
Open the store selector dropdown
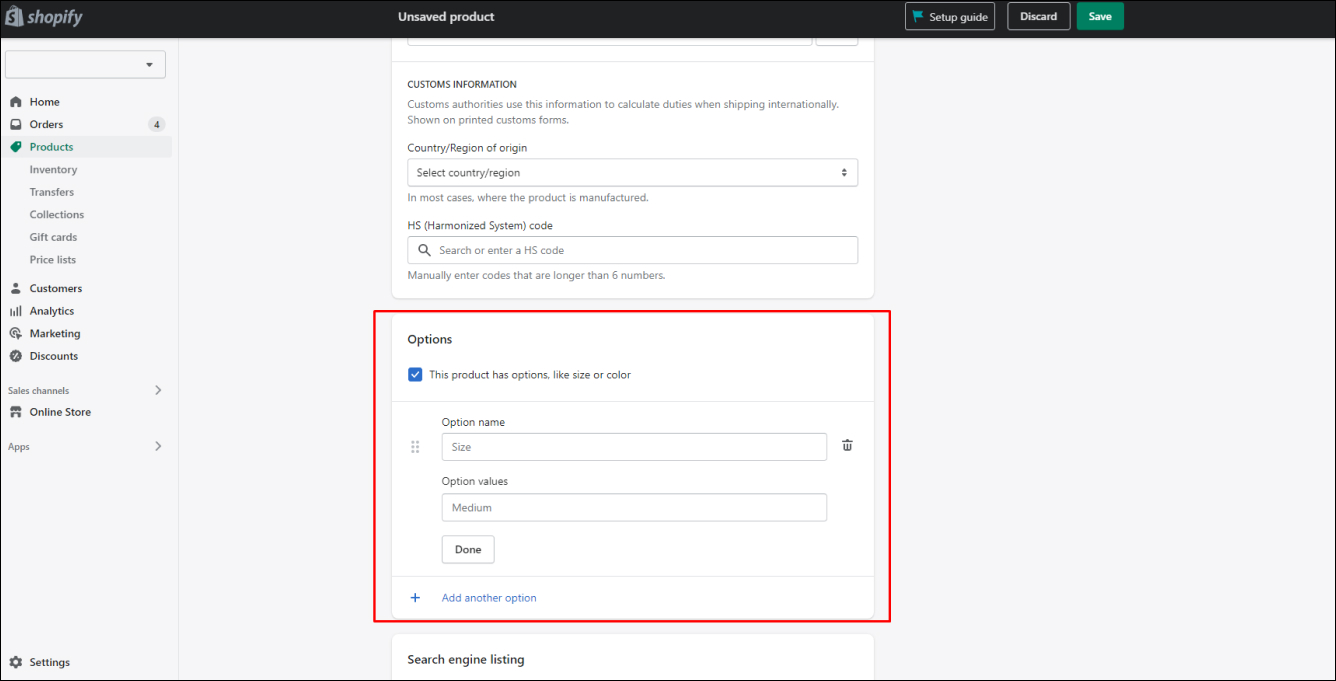tap(85, 65)
